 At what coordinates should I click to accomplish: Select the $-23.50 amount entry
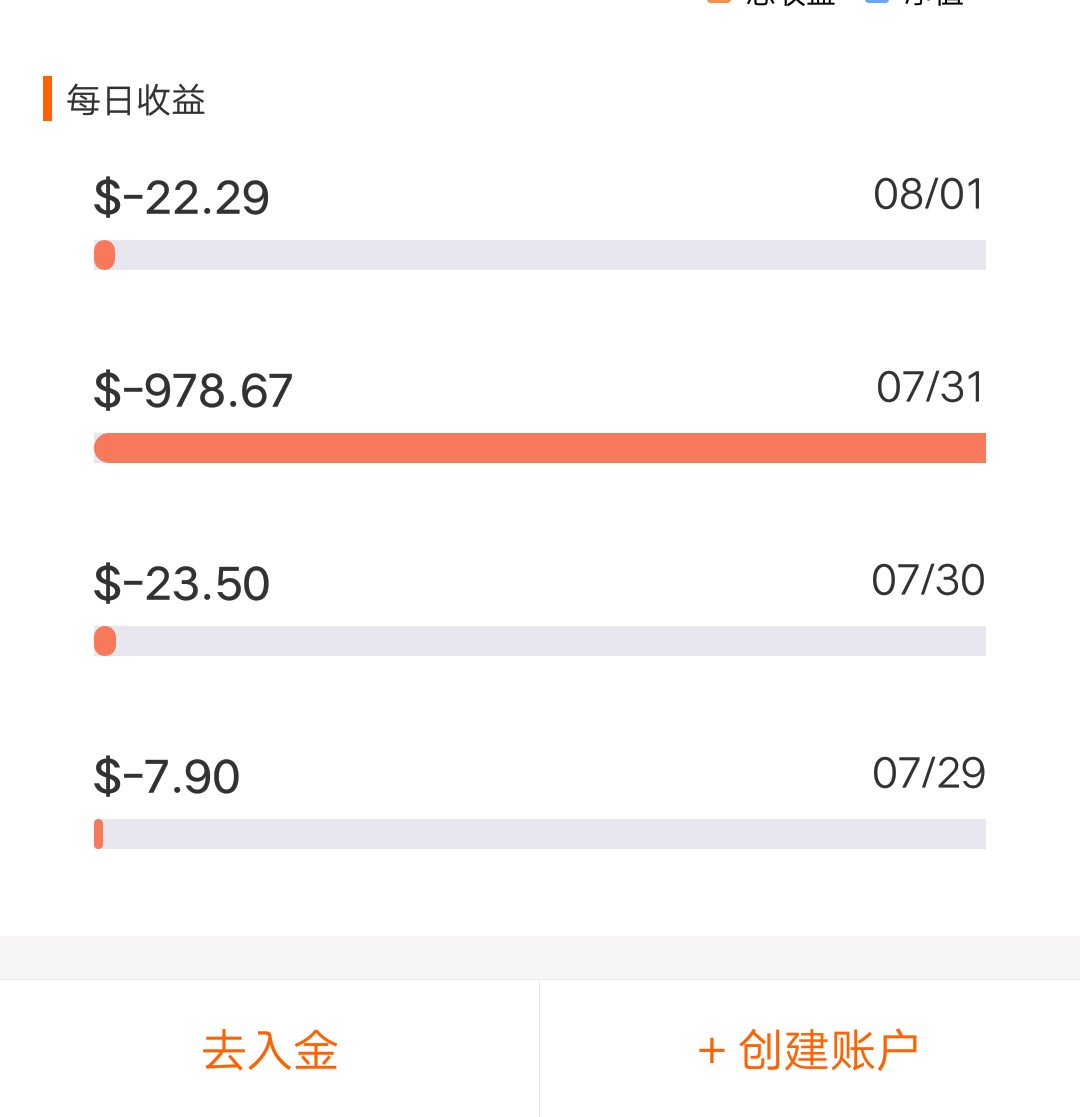click(182, 583)
